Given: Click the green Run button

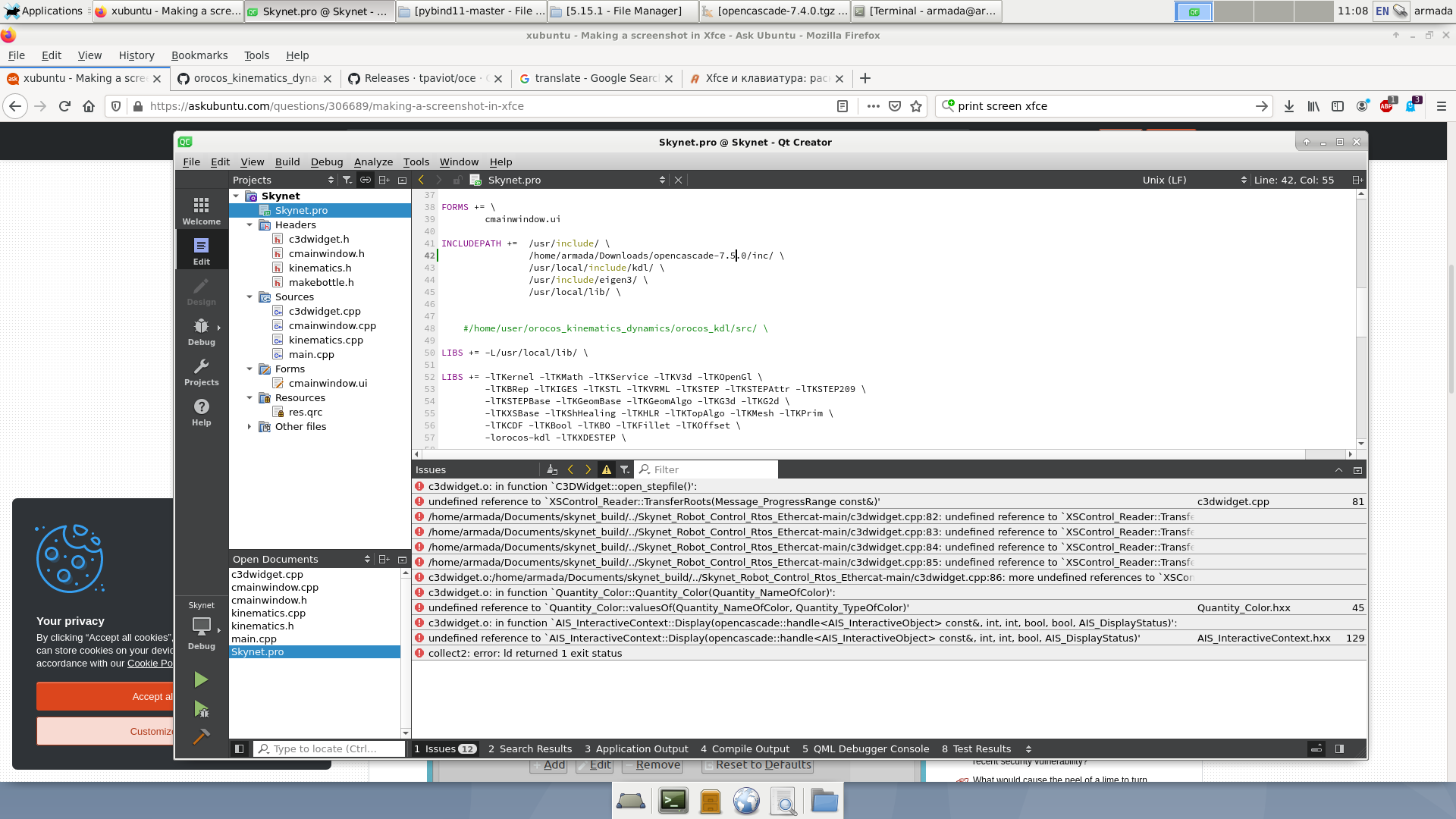Looking at the screenshot, I should point(201,679).
